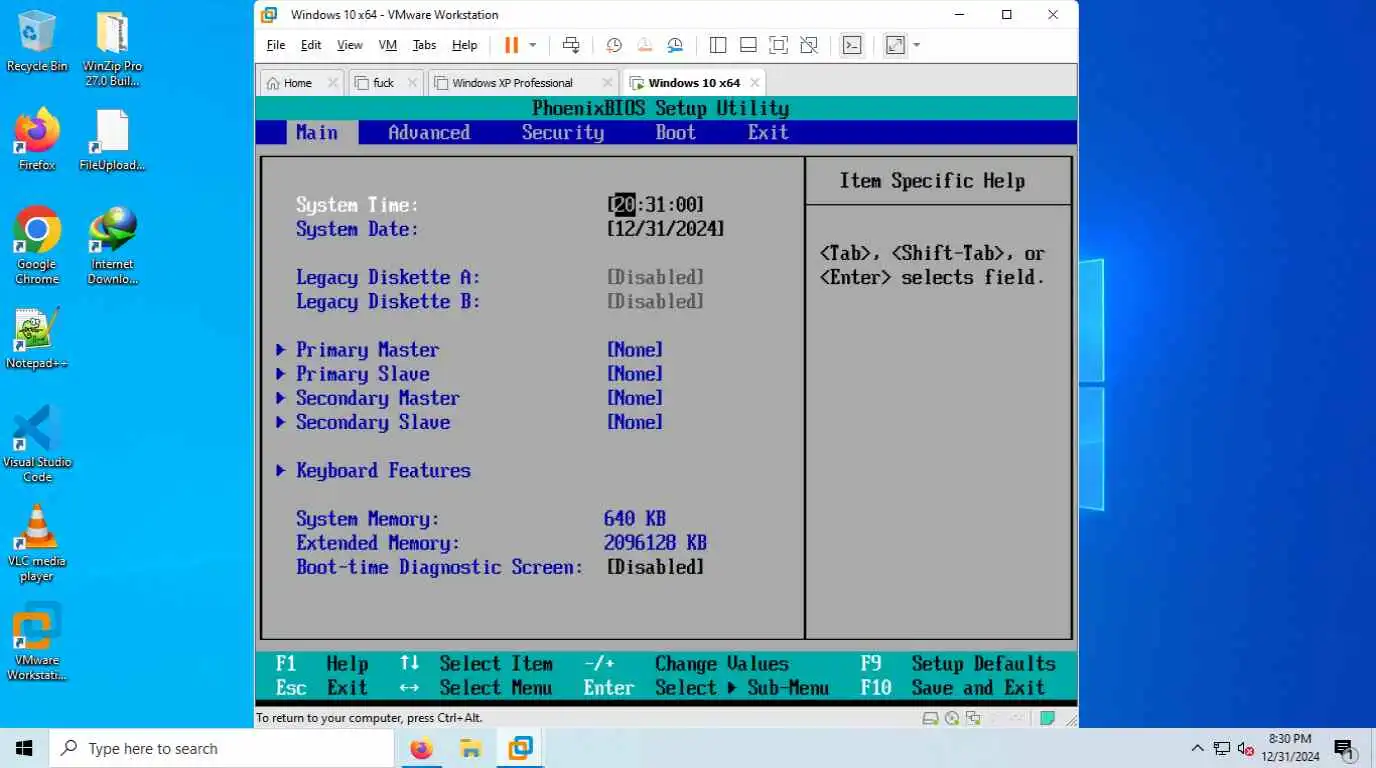Click the System Time hour field
Screen dimensions: 1376x768
pyautogui.click(x=624, y=205)
